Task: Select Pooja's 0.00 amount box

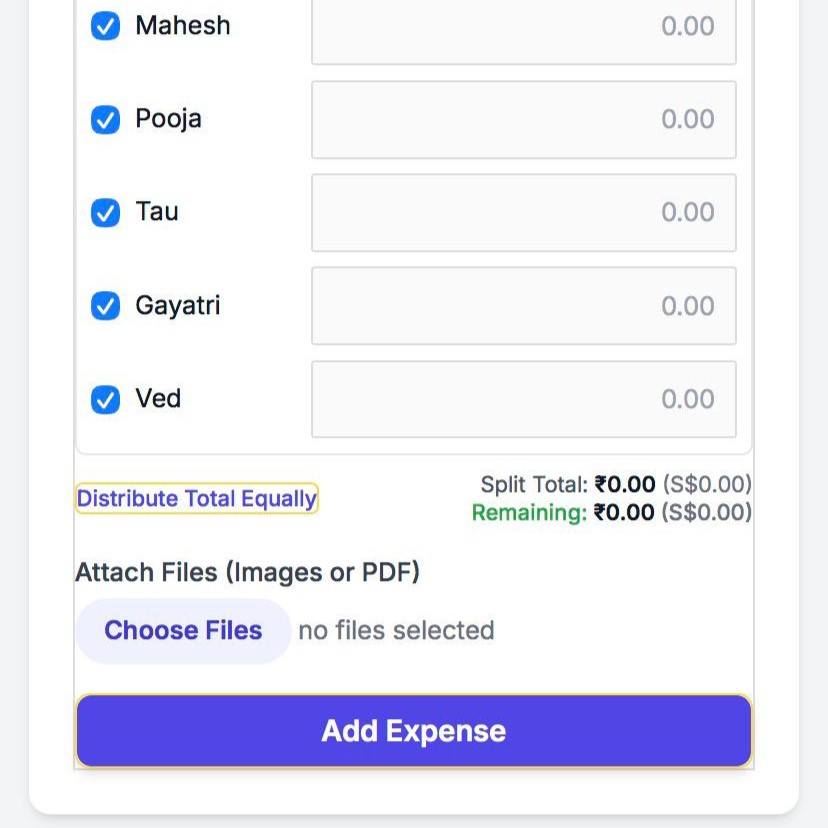Action: [x=522, y=119]
